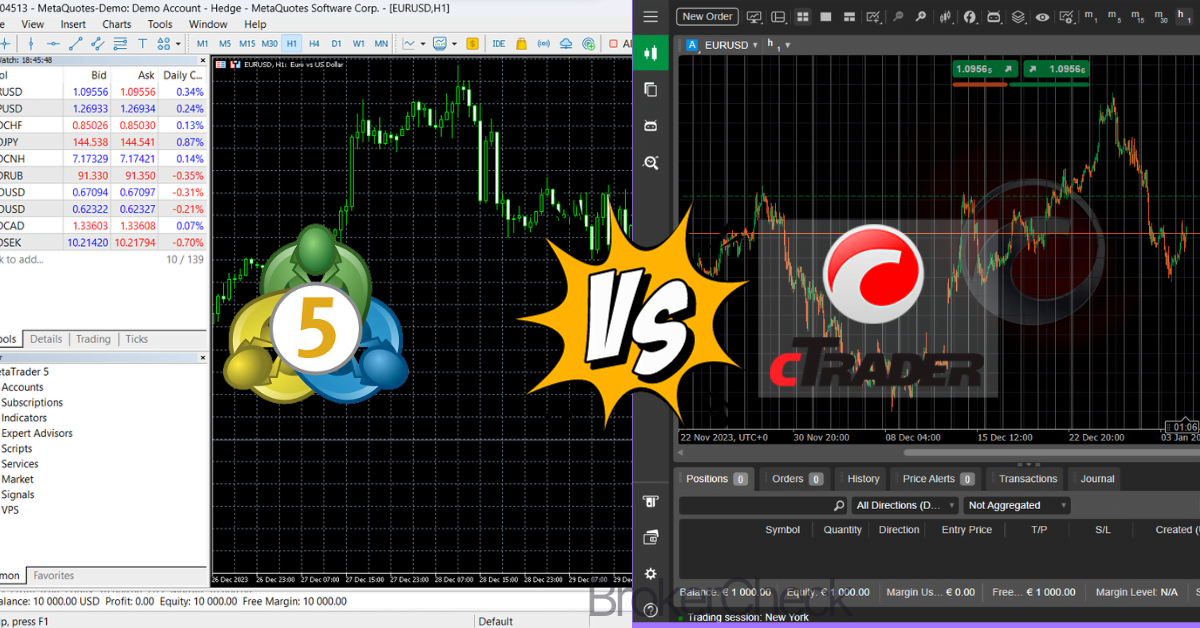Select M1 timeframe in MetaTrader toolbar
The image size is (1200, 628).
click(202, 44)
